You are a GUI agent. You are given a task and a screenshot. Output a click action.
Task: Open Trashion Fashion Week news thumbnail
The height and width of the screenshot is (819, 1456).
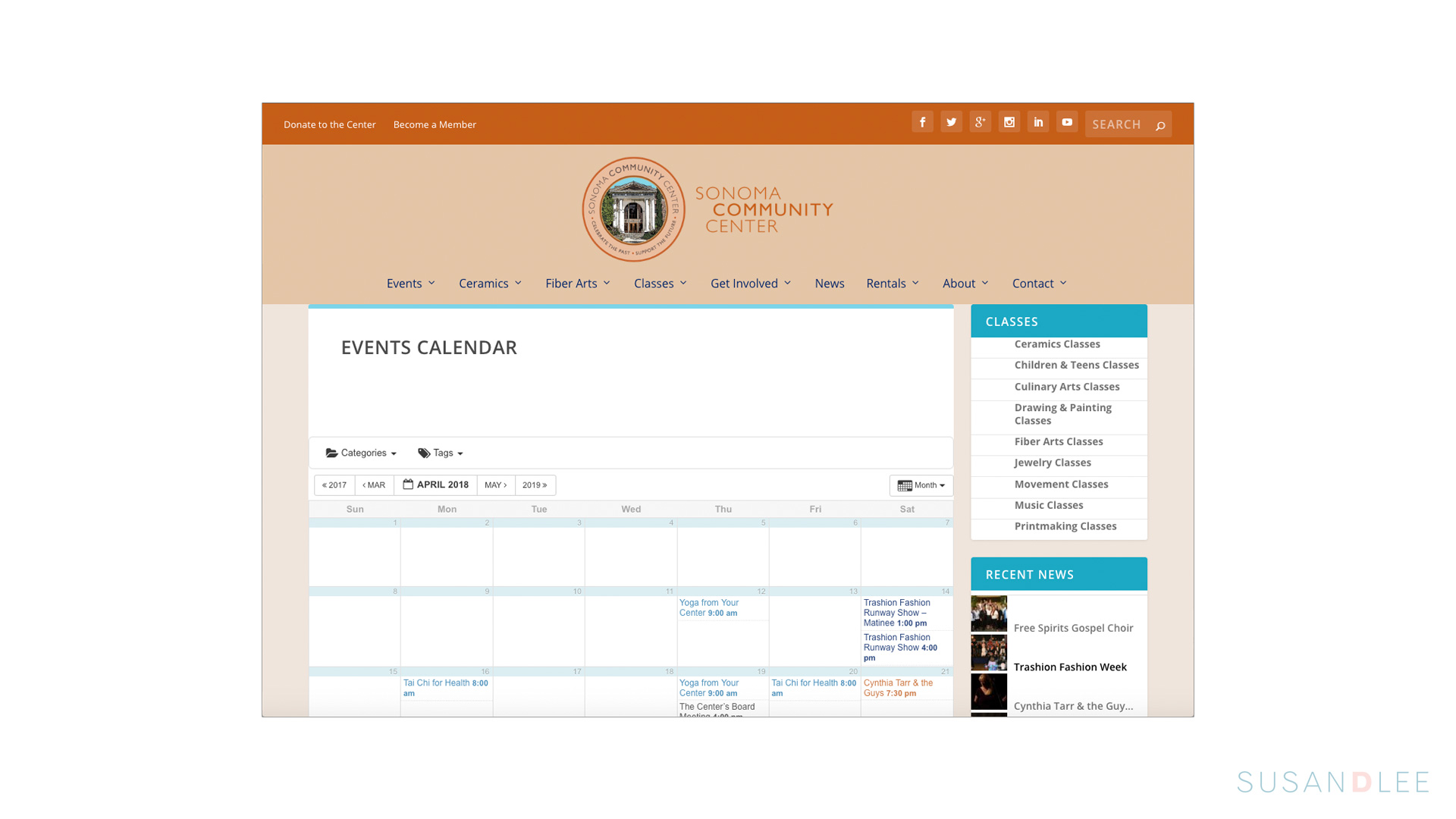tap(988, 653)
